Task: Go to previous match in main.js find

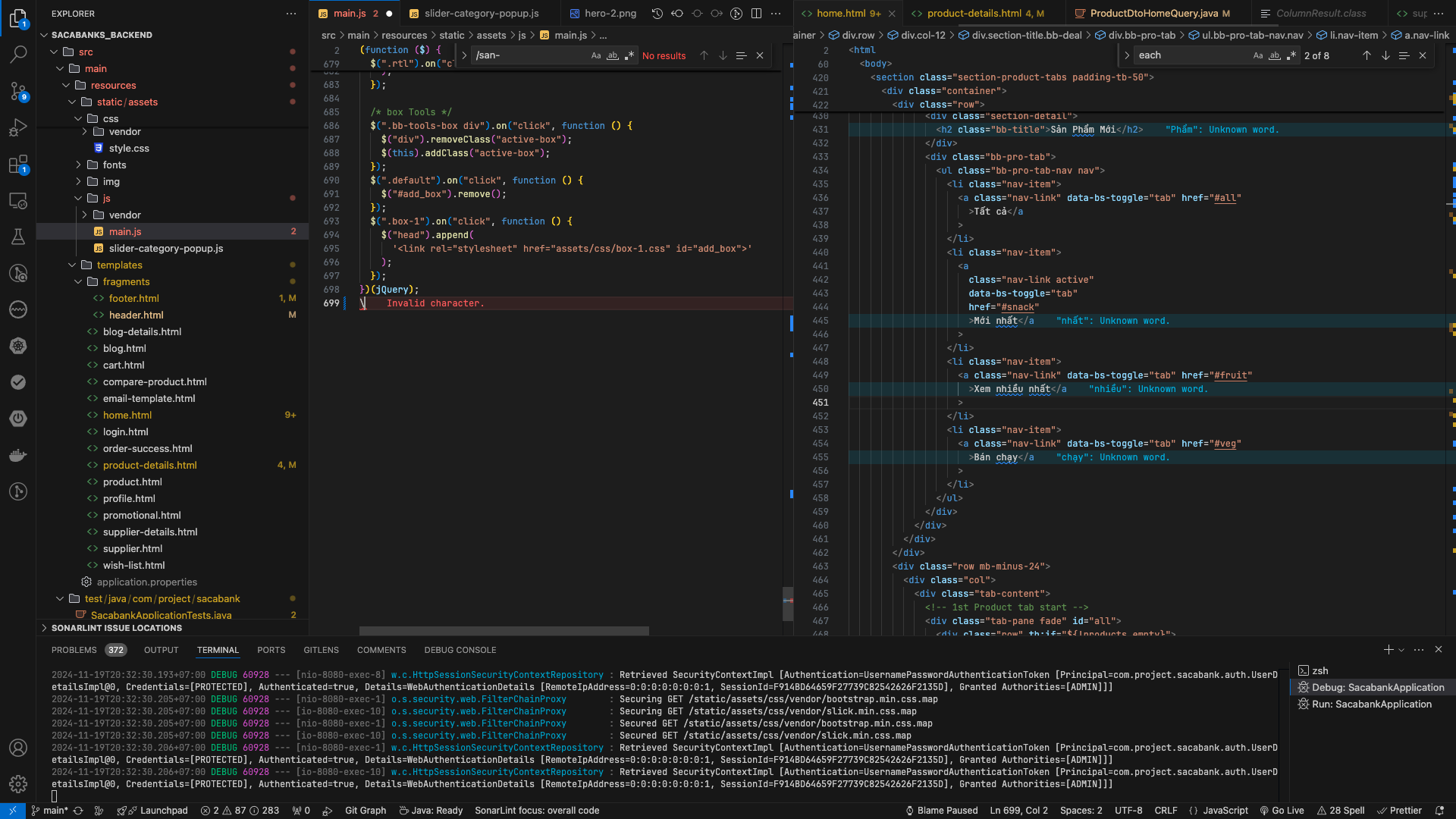Action: (704, 55)
